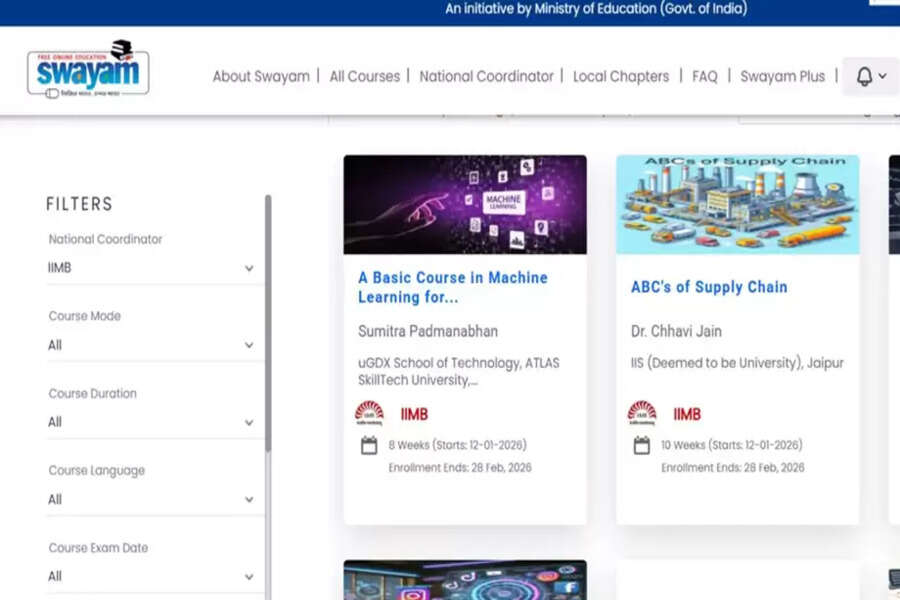
Task: Expand the National Coordinator IIMB dropdown
Action: point(151,268)
